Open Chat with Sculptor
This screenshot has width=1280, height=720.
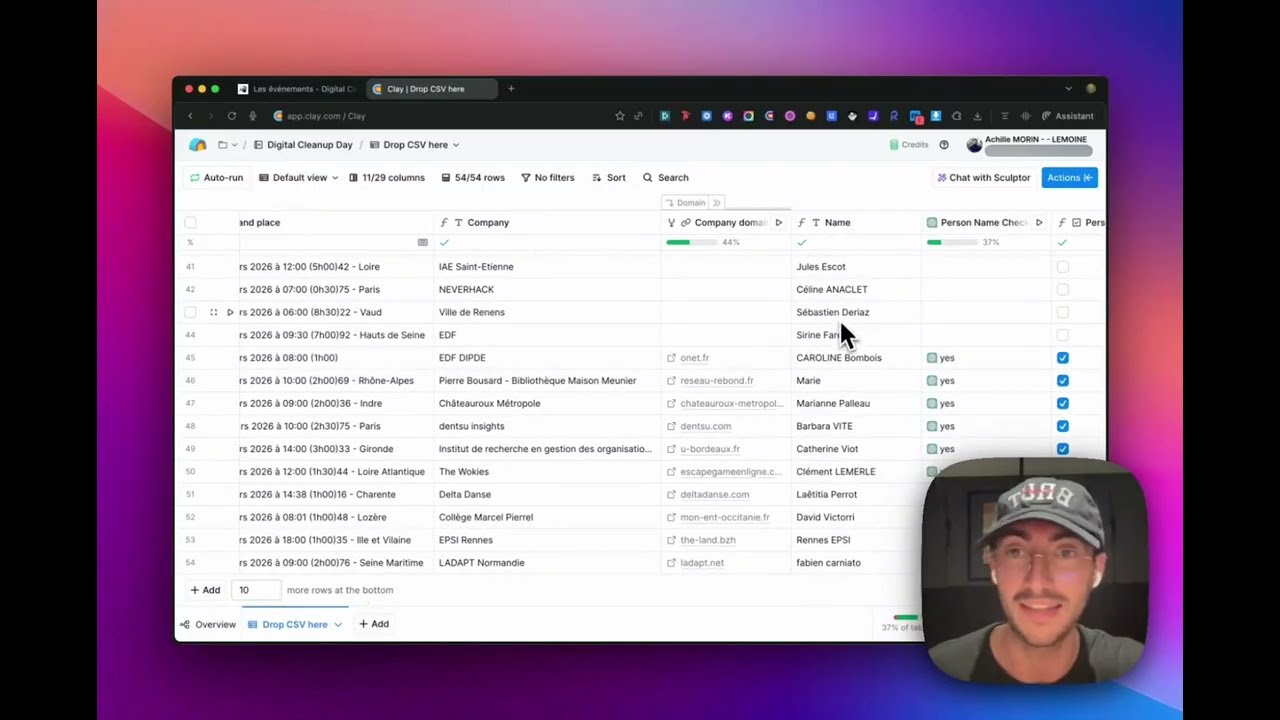[983, 178]
